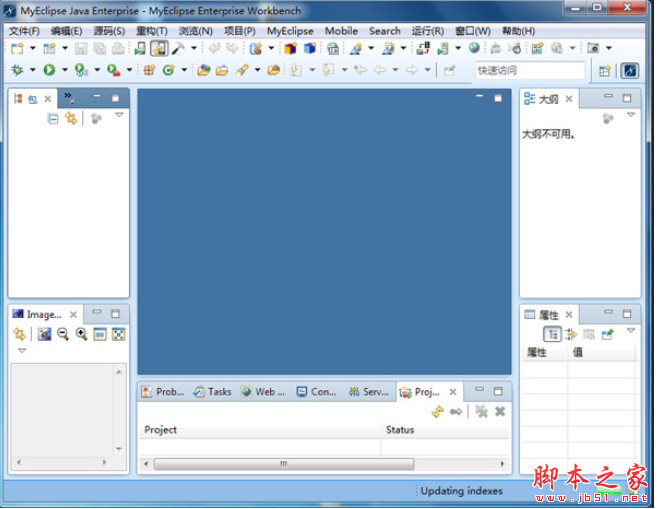Show hidden views chevron in left panel

coord(69,98)
